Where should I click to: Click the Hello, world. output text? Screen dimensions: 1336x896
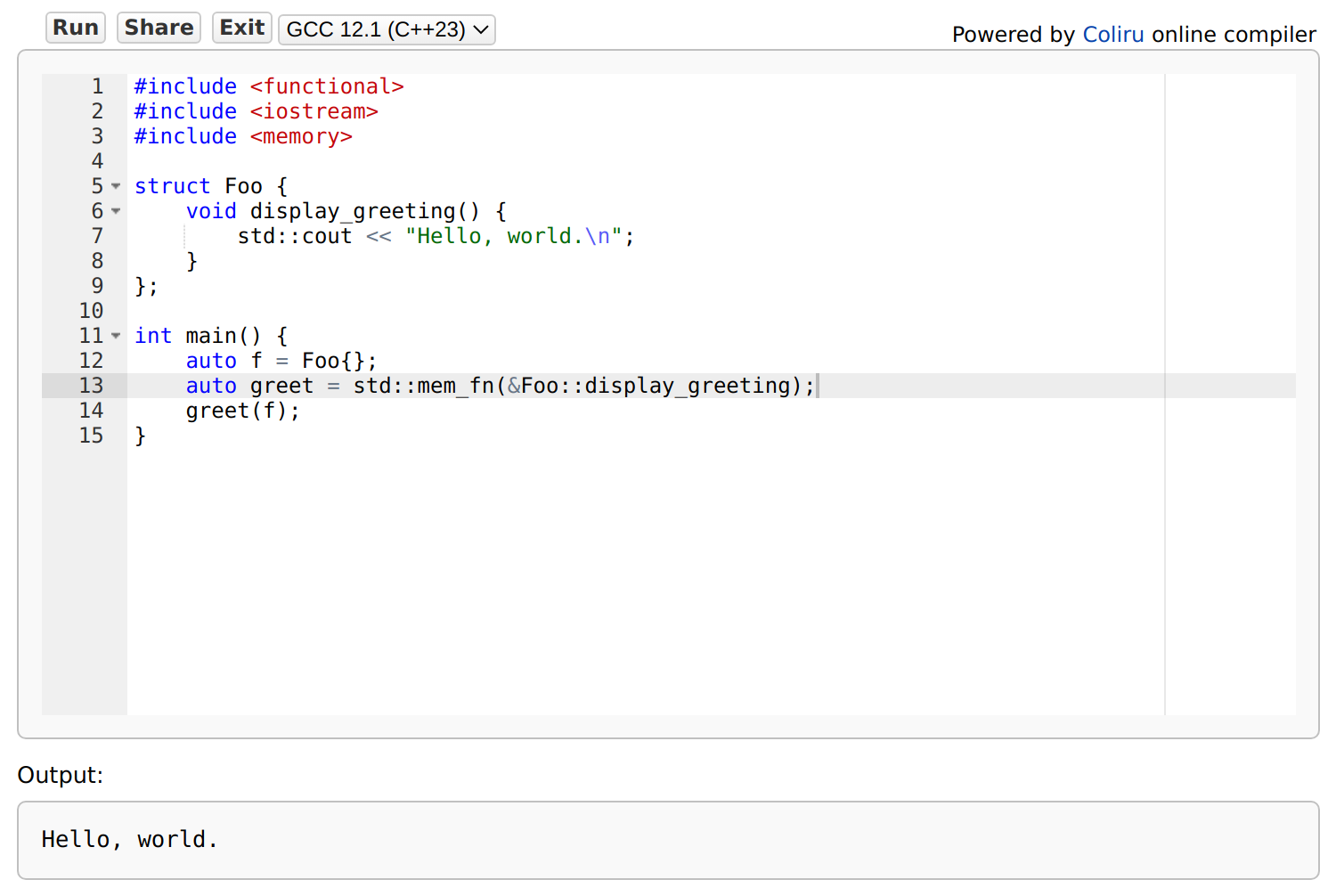pyautogui.click(x=130, y=840)
